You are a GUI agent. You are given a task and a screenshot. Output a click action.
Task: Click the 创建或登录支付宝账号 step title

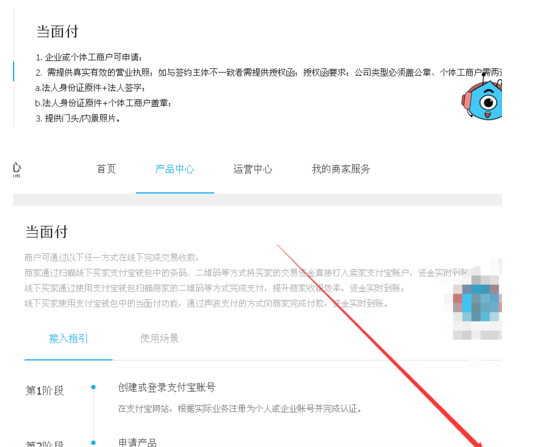pos(167,387)
